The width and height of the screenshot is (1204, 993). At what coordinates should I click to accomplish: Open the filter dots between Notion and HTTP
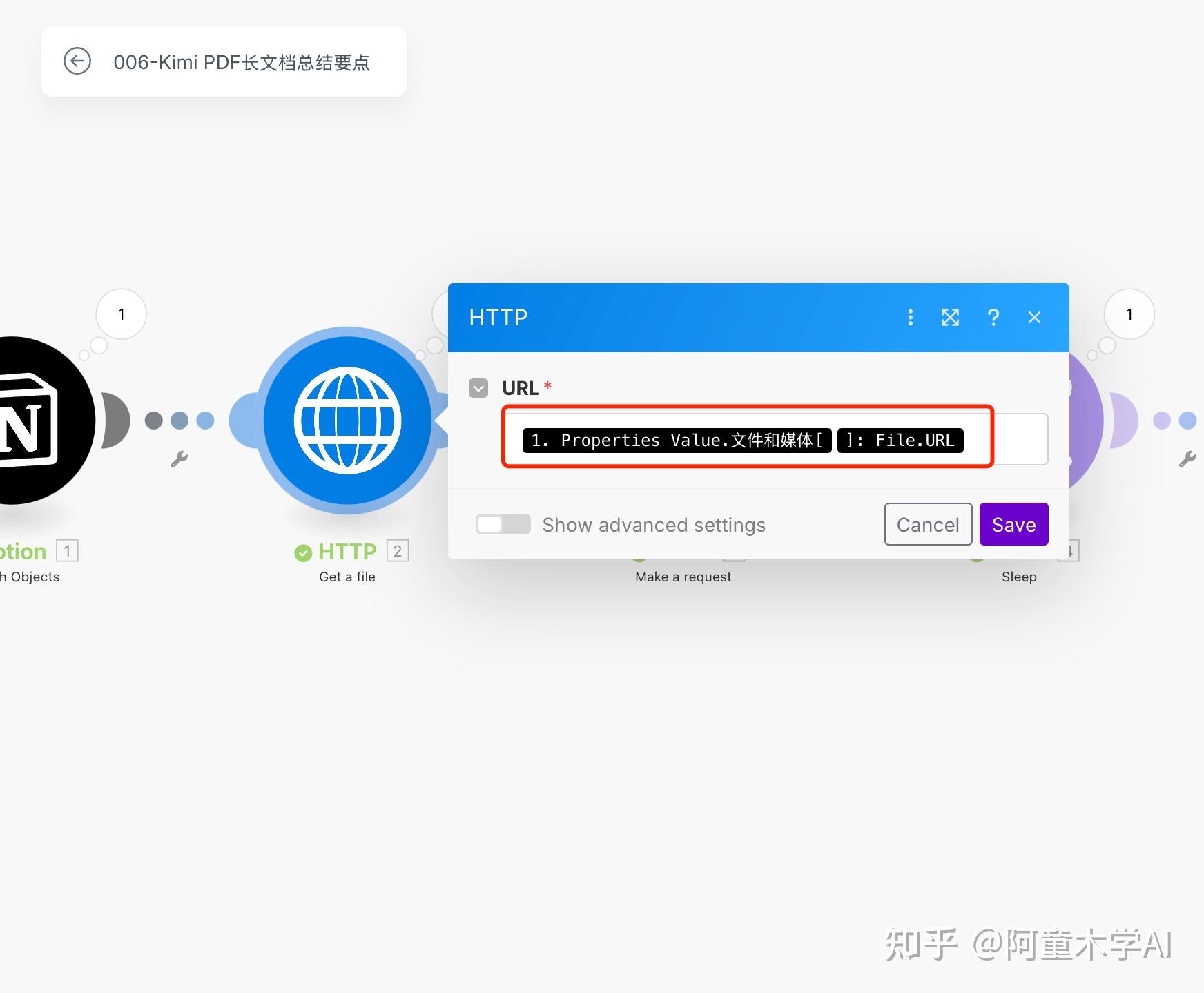180,419
